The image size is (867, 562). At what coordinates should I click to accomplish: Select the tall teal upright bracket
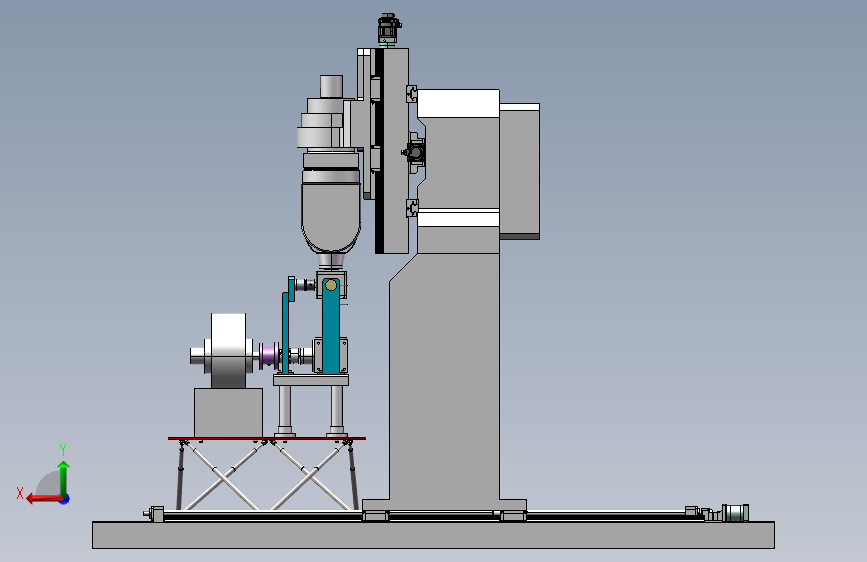tap(331, 325)
